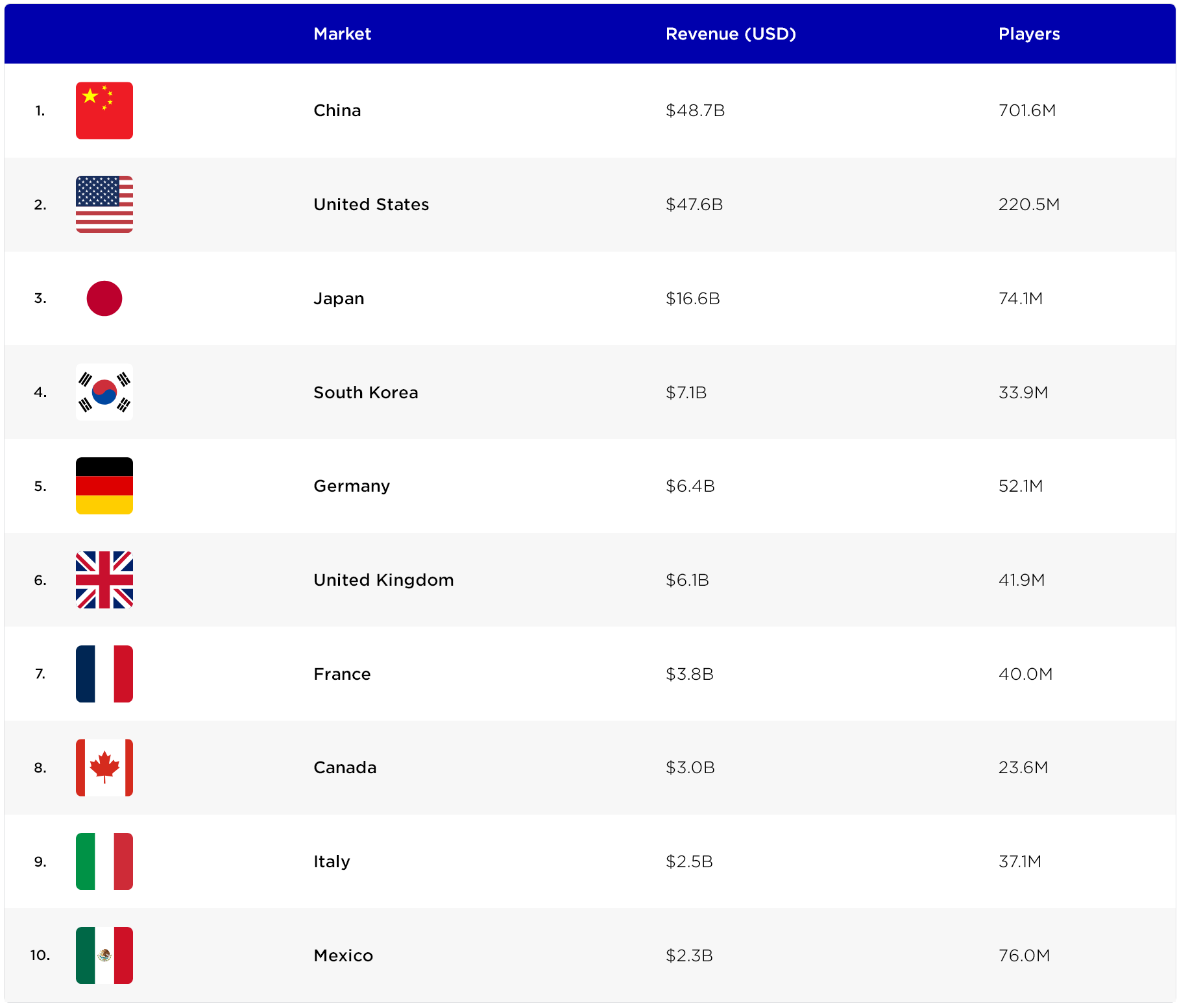Click United Kingdom's 41.9M players value
Image resolution: width=1177 pixels, height=1008 pixels.
pyautogui.click(x=1021, y=580)
